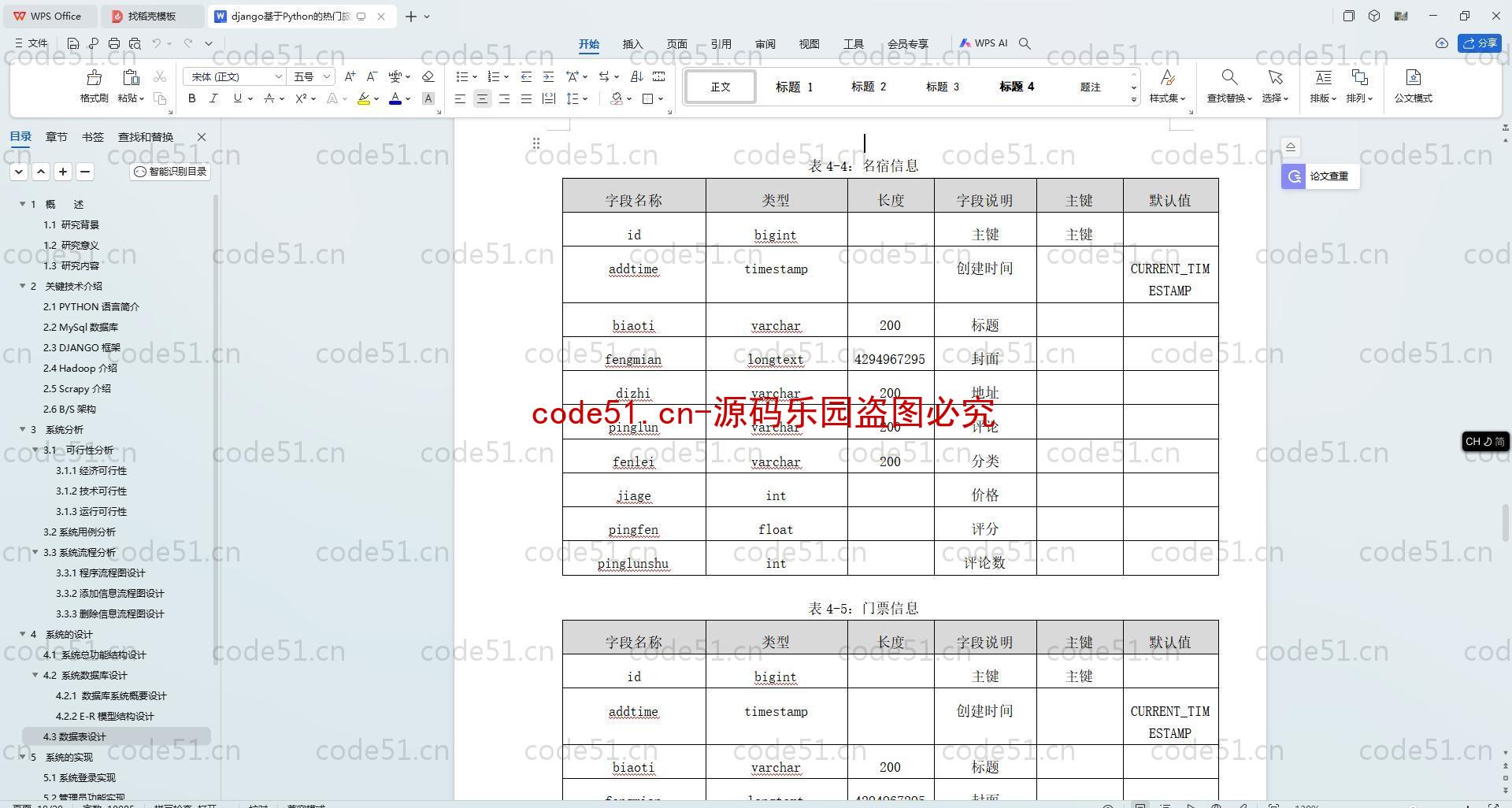The height and width of the screenshot is (808, 1512).
Task: Collapse the 3.1 可行性分析 outline node
Action: click(35, 450)
